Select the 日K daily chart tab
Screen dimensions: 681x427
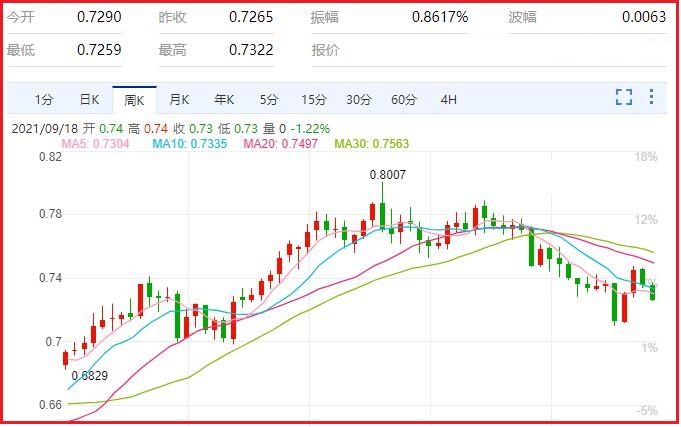[89, 99]
